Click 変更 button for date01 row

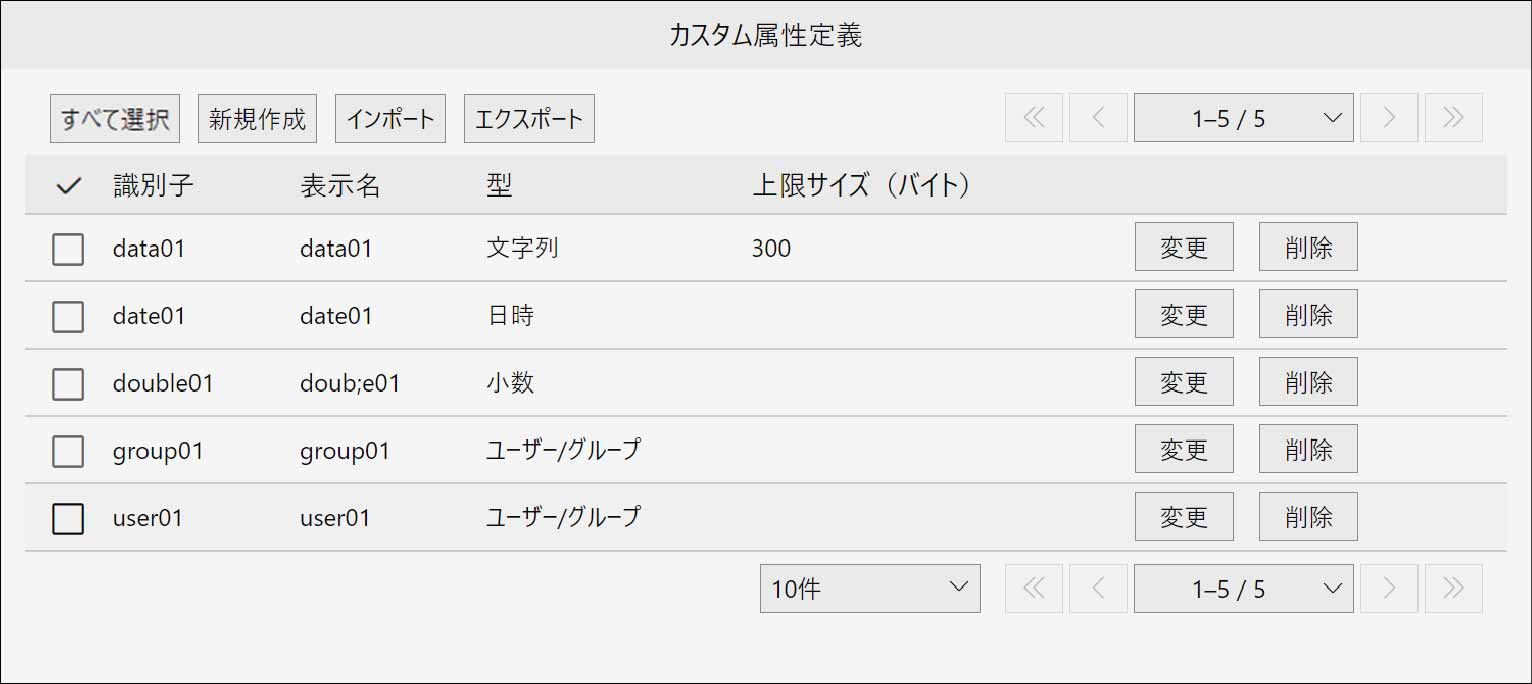point(1184,315)
